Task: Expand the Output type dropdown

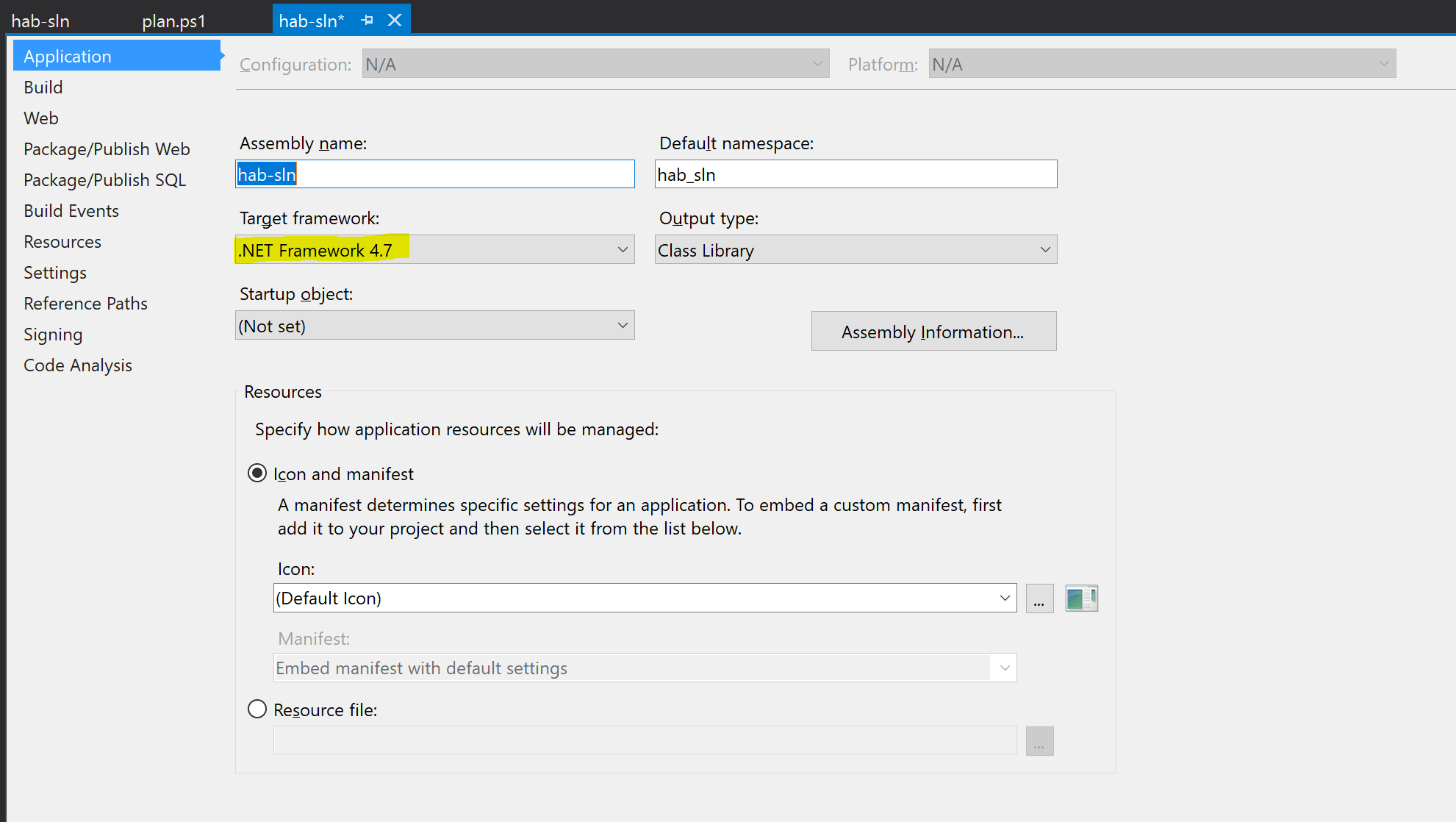Action: pyautogui.click(x=1042, y=250)
